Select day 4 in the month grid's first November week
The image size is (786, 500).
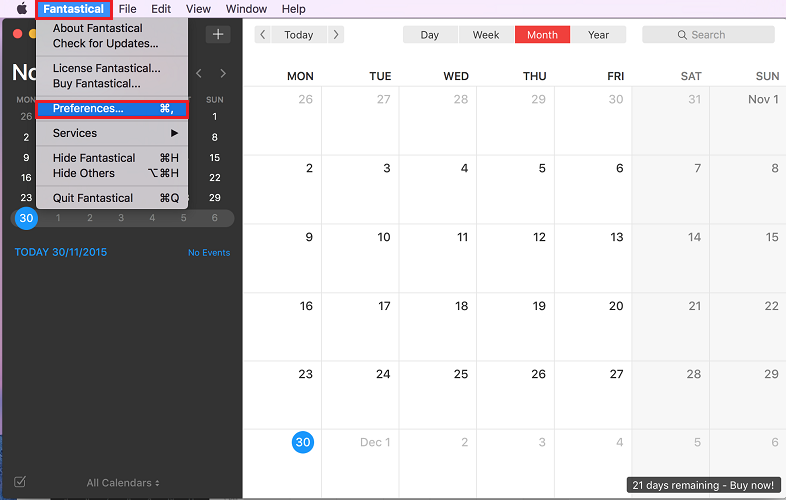coord(464,169)
